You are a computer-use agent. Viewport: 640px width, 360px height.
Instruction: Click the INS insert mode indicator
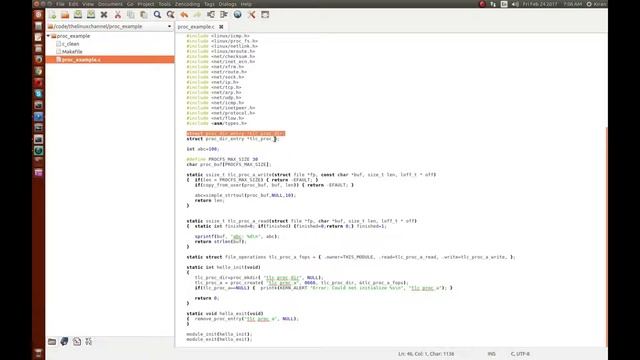tap(492, 354)
